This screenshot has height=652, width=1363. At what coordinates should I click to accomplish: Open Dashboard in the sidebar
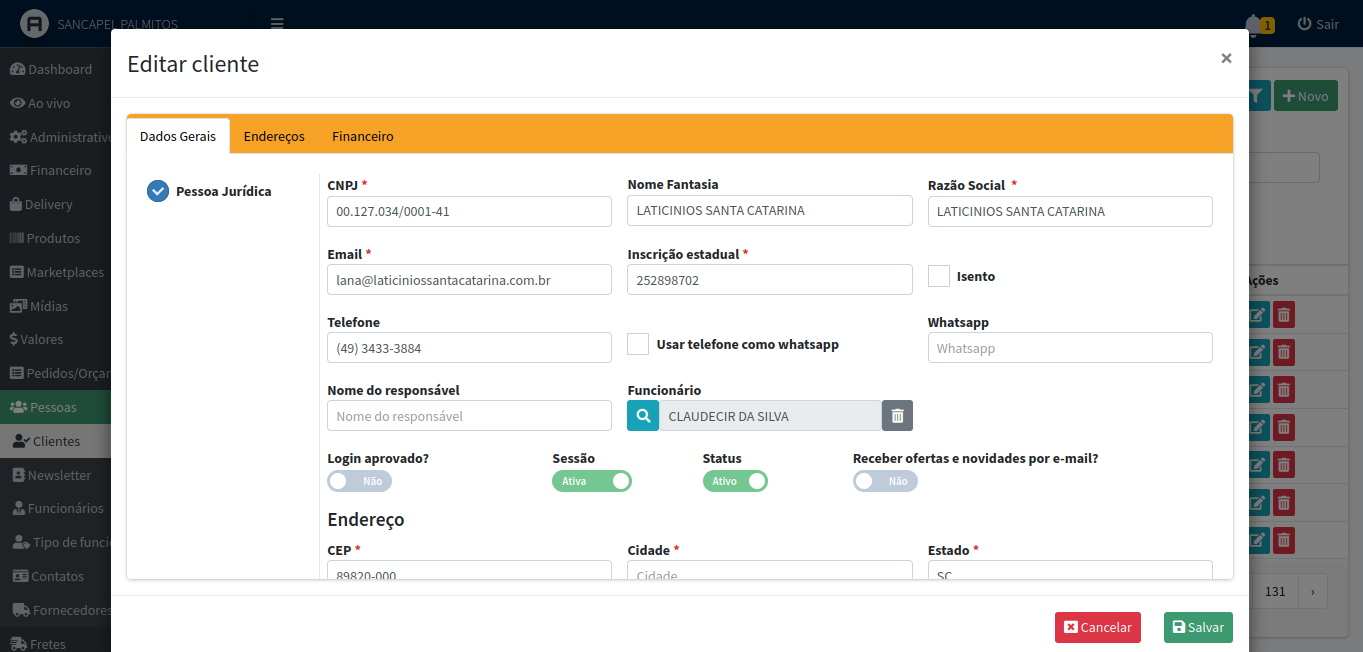59,69
